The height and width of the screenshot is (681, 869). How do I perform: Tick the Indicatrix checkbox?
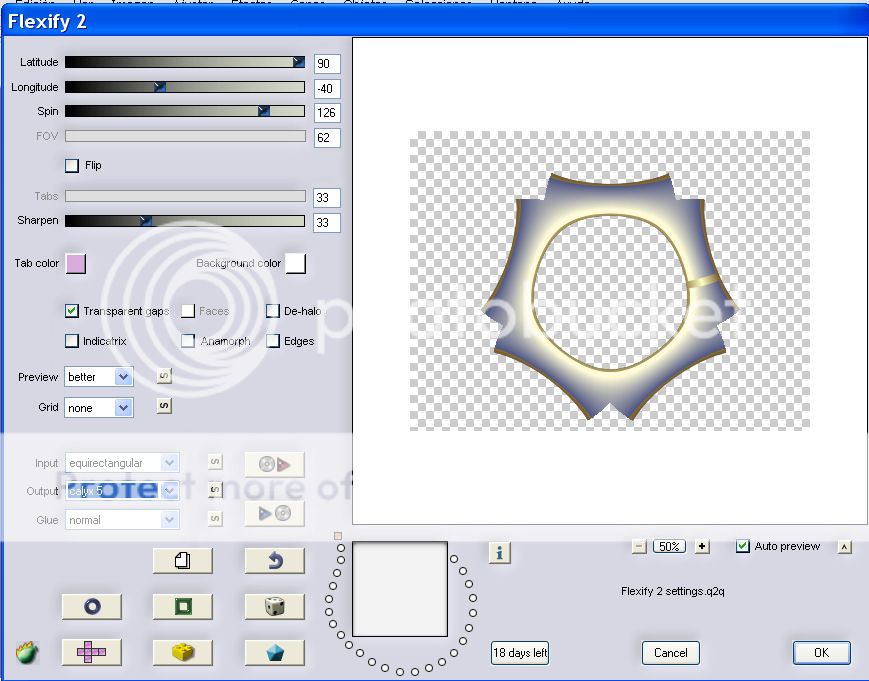coord(72,341)
